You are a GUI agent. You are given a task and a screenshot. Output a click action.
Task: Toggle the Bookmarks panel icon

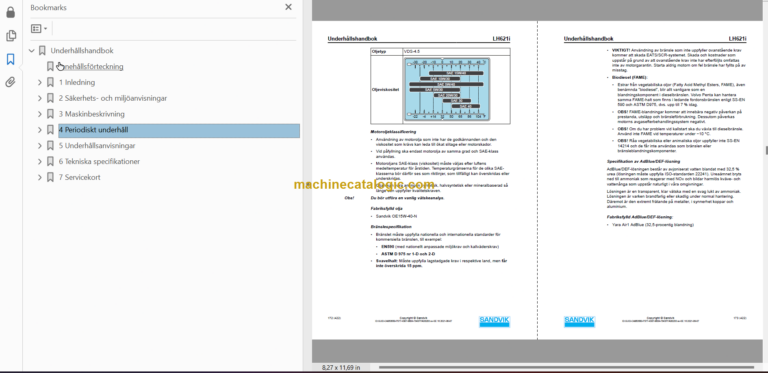coord(11,59)
